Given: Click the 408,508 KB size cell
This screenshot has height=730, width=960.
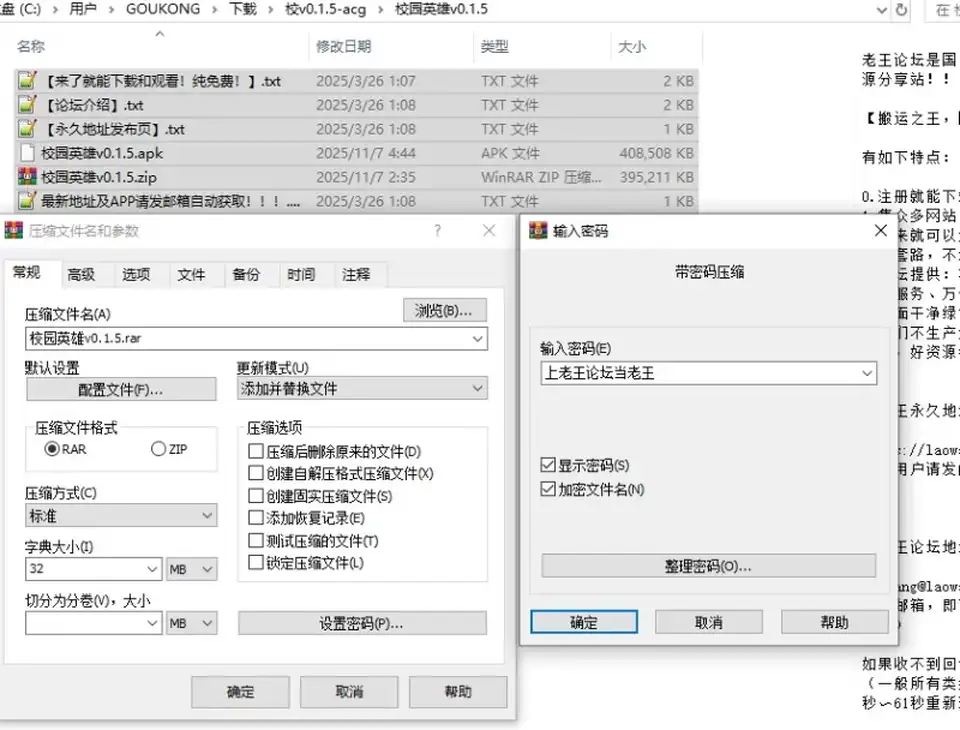Looking at the screenshot, I should point(656,153).
